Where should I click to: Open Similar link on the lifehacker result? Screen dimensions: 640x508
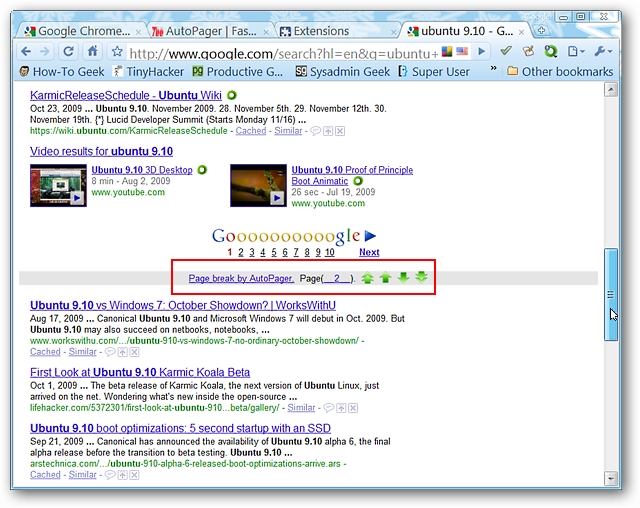(x=301, y=408)
